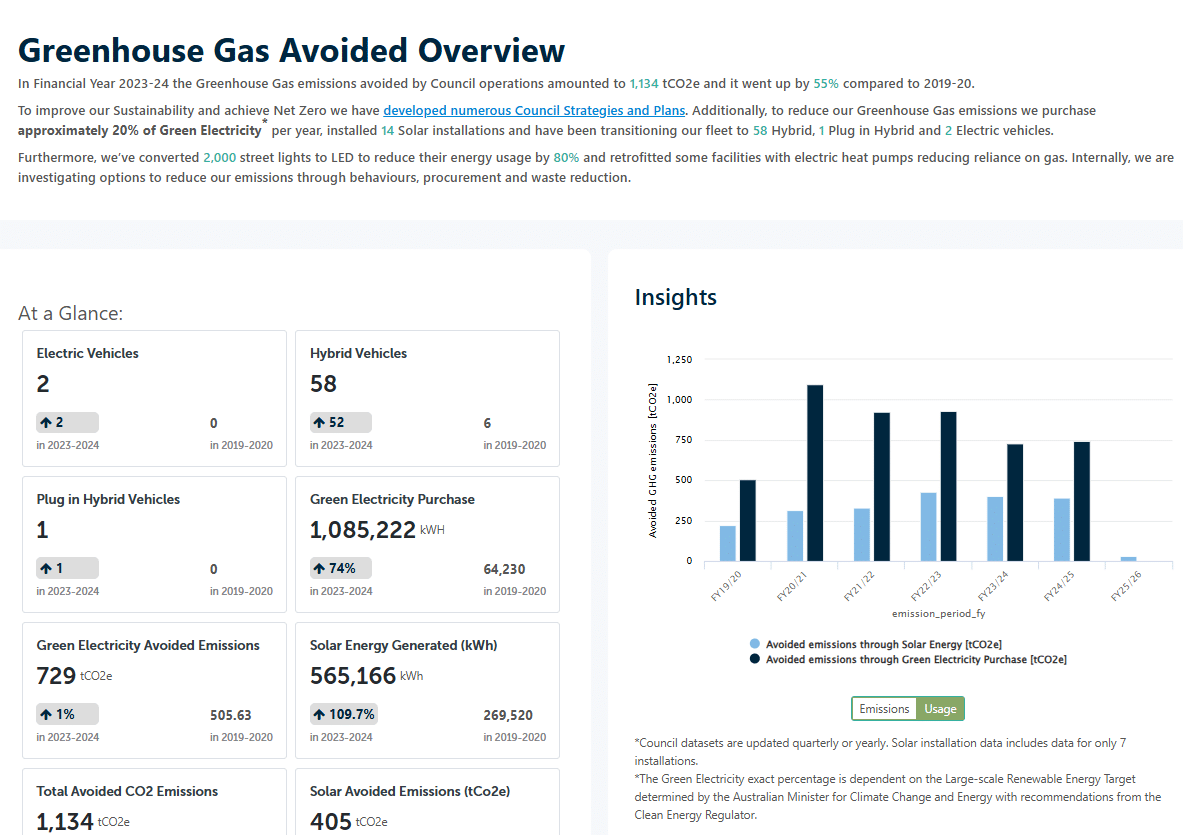
Task: Click the up arrow 52 badge in Hybrid Vehicles
Action: coord(341,423)
